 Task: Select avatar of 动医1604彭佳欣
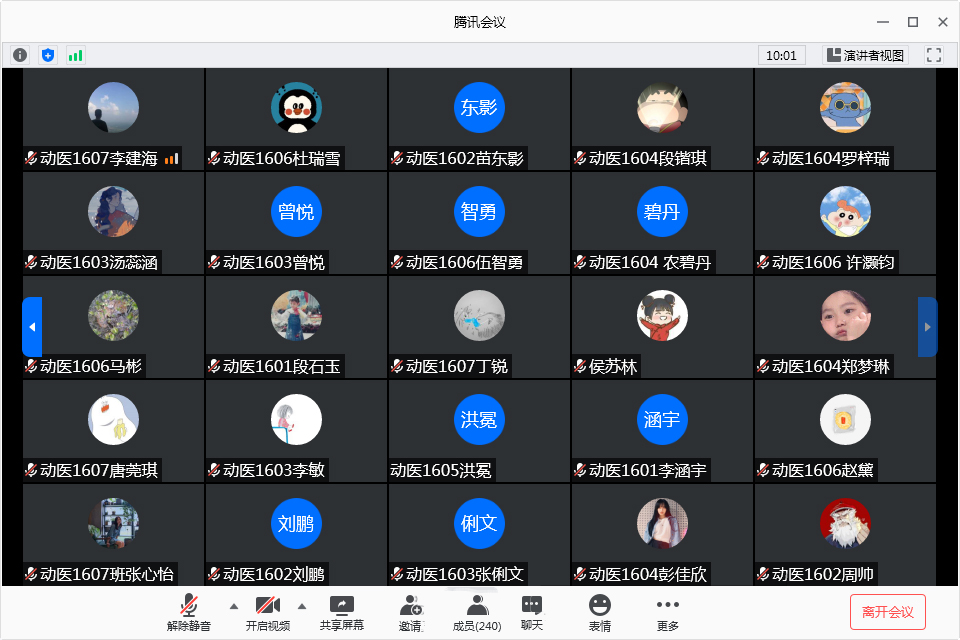(662, 524)
